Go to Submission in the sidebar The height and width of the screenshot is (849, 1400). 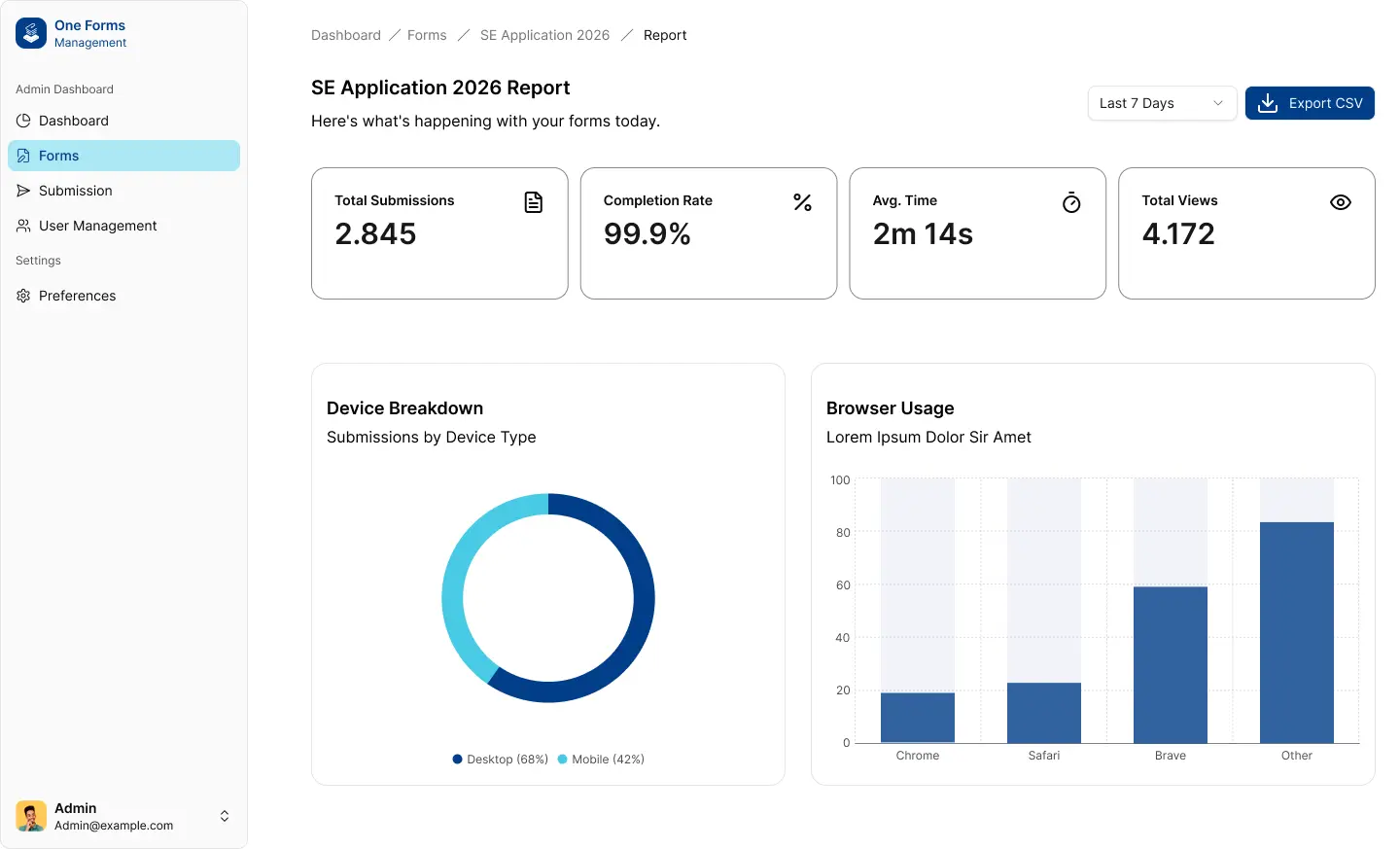coord(123,191)
